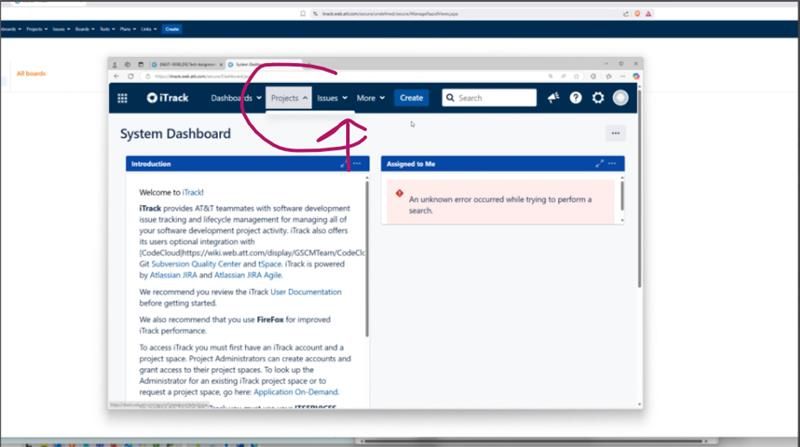Open the User Documentation link
The height and width of the screenshot is (447, 800).
[x=306, y=292]
